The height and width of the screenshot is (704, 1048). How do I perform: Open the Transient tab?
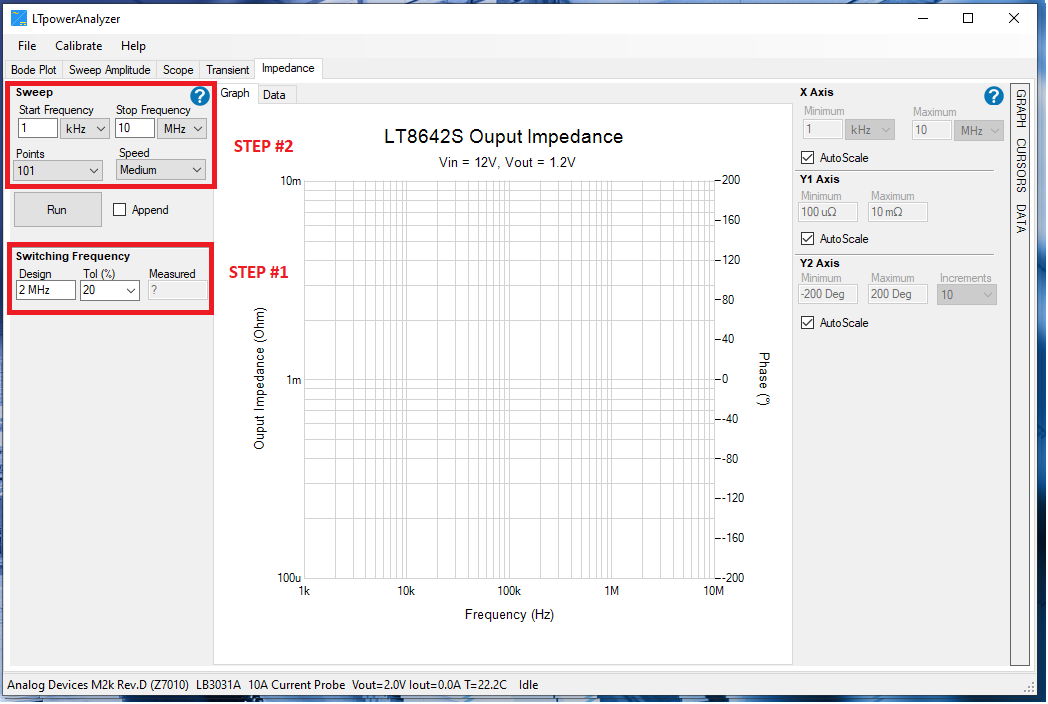(x=227, y=70)
